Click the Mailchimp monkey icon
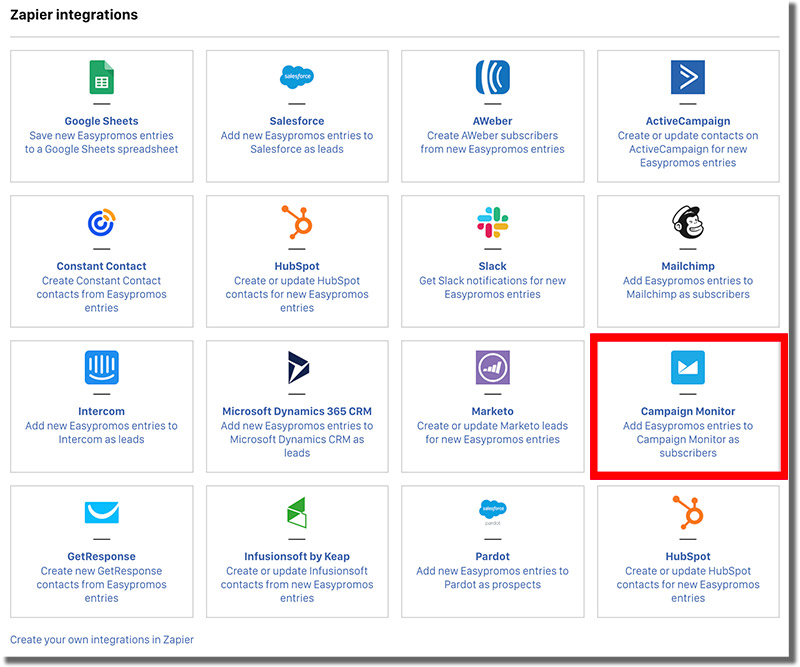This screenshot has height=667, width=800. click(x=688, y=222)
